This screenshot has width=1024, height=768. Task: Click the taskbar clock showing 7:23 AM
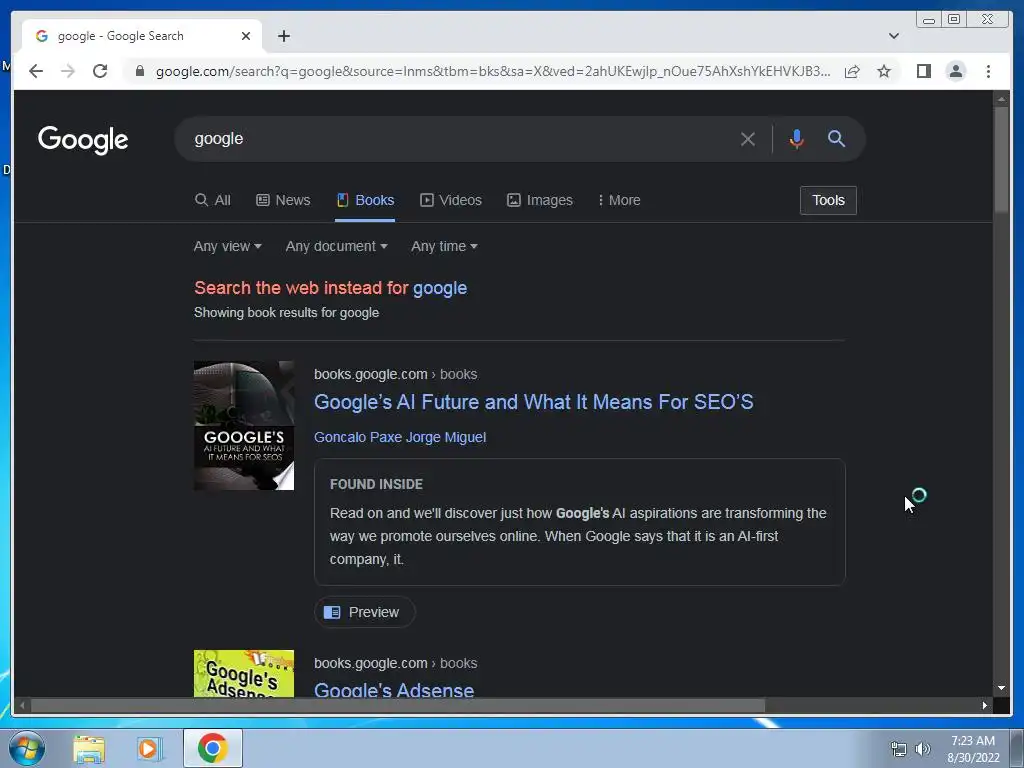click(x=973, y=749)
